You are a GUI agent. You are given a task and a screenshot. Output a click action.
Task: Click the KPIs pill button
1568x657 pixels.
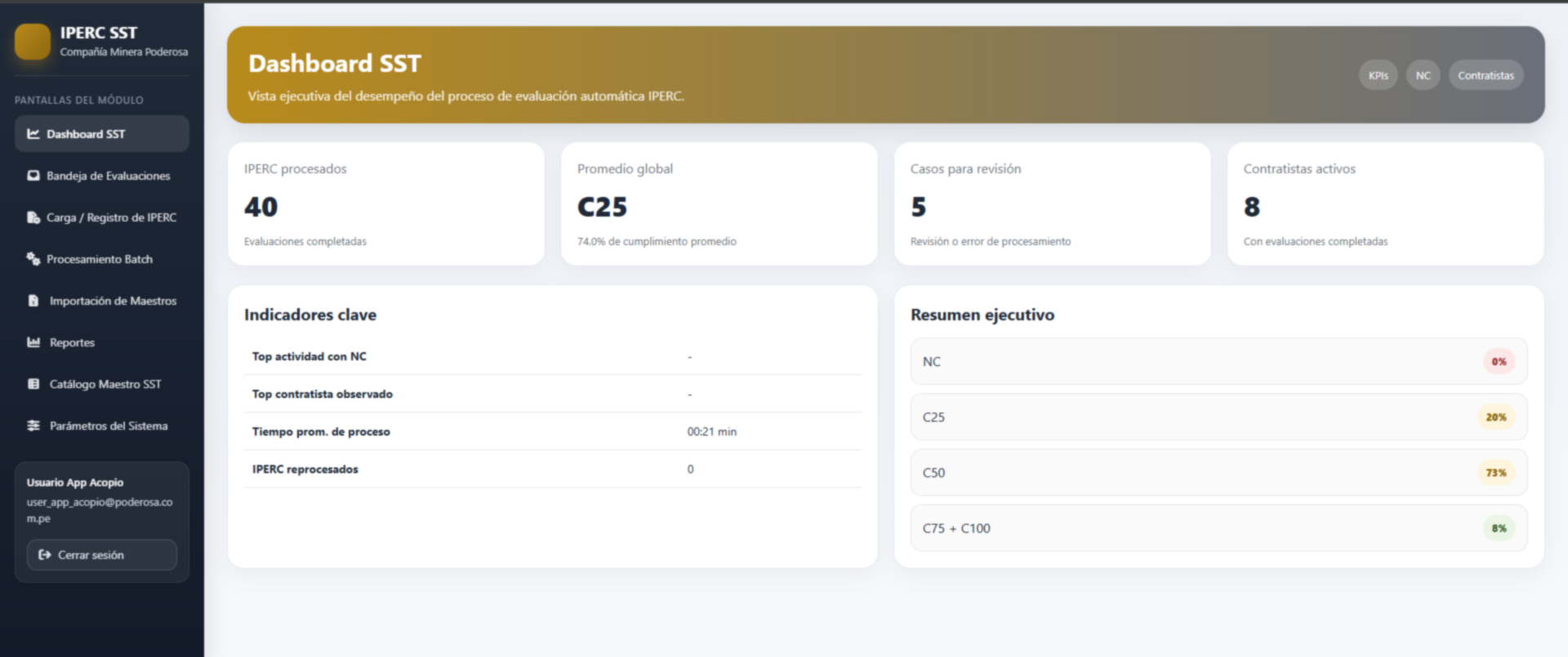point(1379,75)
